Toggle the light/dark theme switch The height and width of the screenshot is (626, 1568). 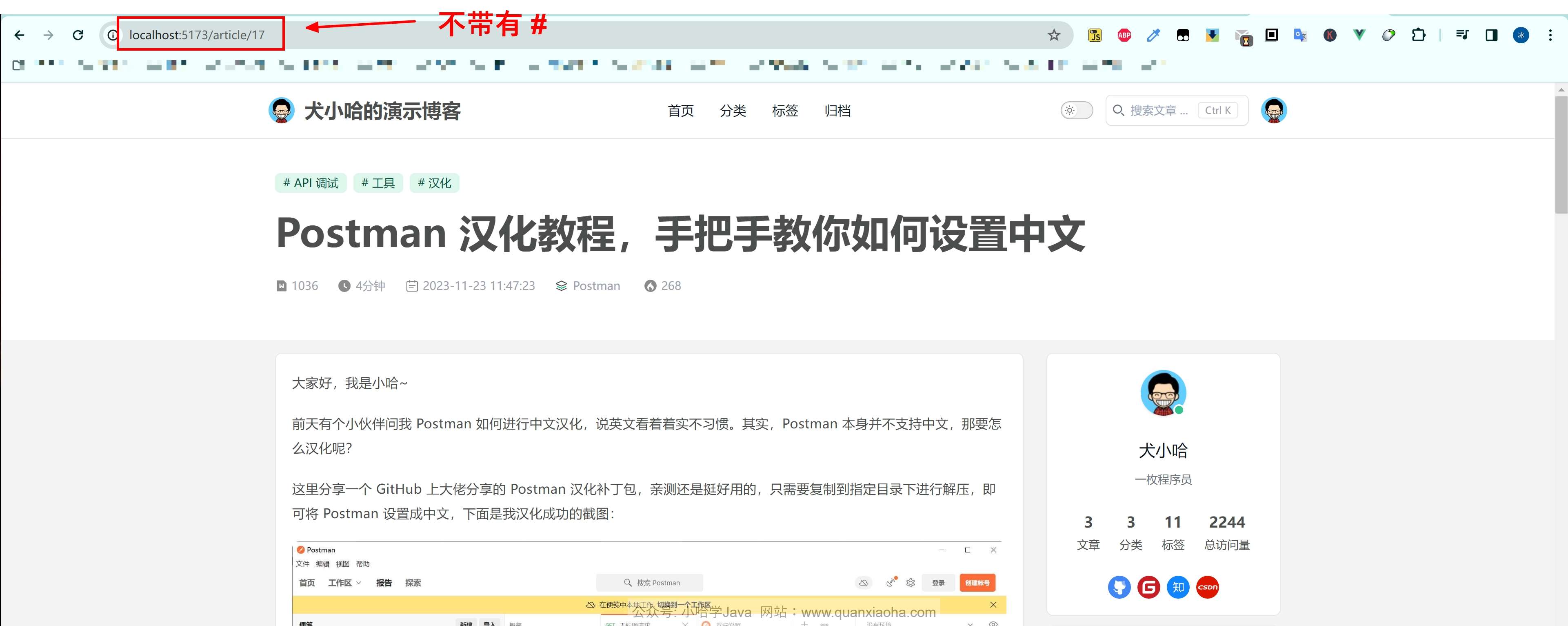(1077, 110)
